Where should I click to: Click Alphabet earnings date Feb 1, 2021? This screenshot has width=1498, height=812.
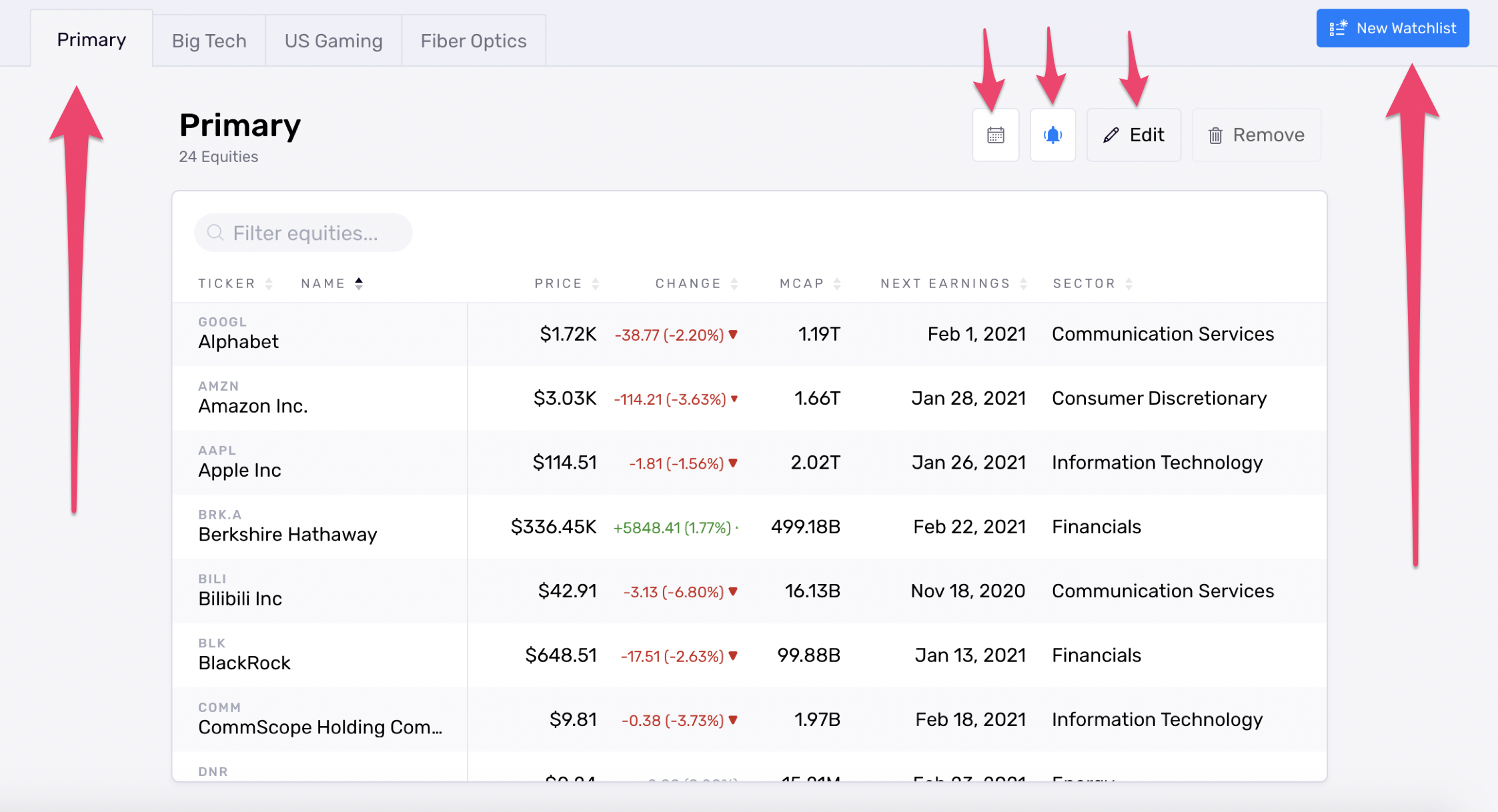click(976, 334)
